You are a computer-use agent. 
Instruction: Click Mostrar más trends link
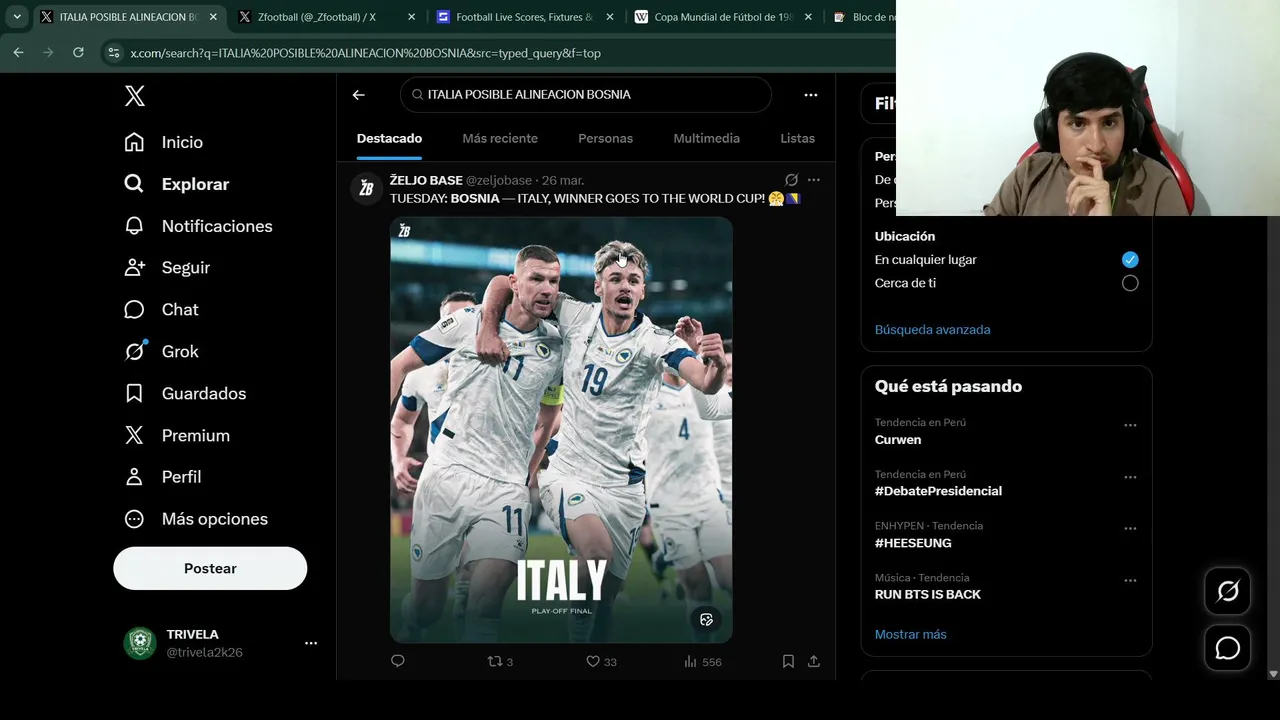point(910,634)
